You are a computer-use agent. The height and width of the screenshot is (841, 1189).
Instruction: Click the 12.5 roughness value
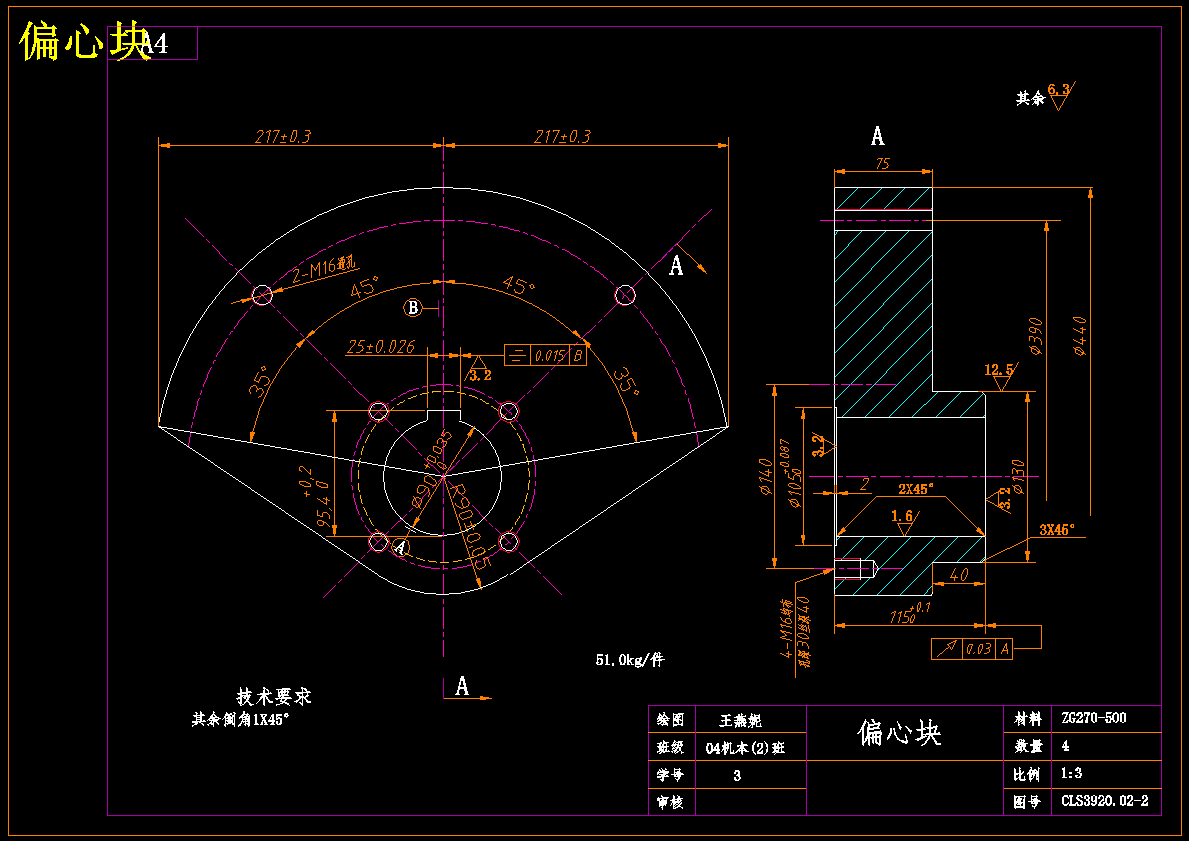(x=999, y=370)
